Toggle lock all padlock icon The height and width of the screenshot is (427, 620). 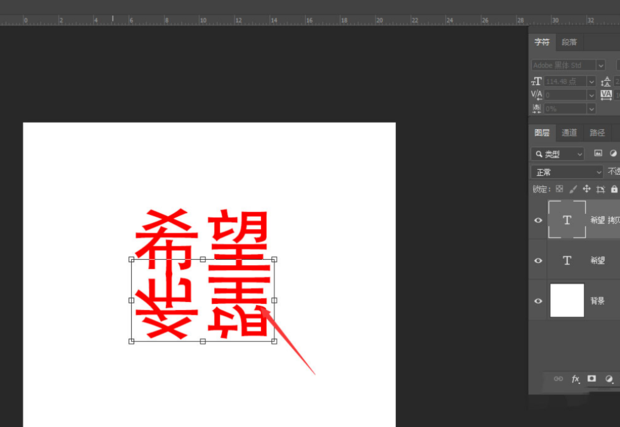(x=614, y=189)
